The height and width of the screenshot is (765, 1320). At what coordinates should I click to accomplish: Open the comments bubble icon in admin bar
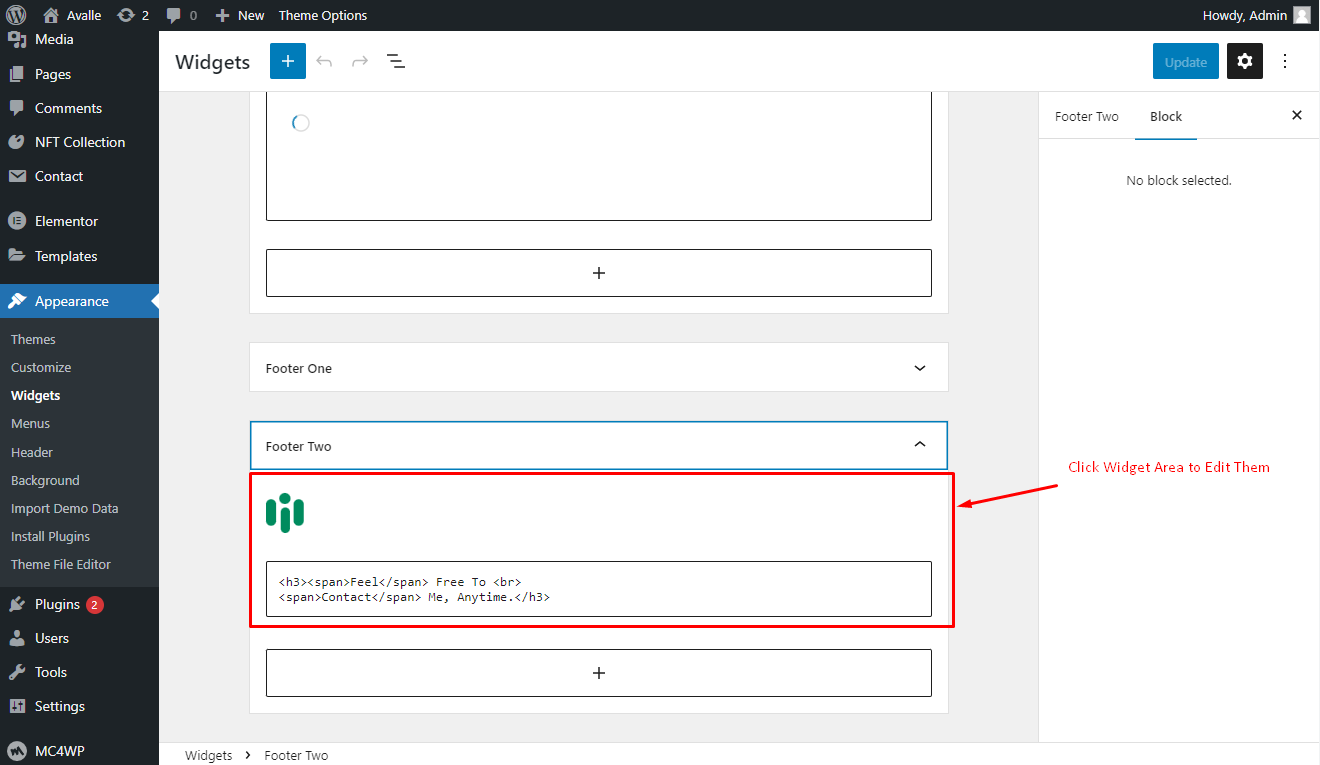point(181,15)
